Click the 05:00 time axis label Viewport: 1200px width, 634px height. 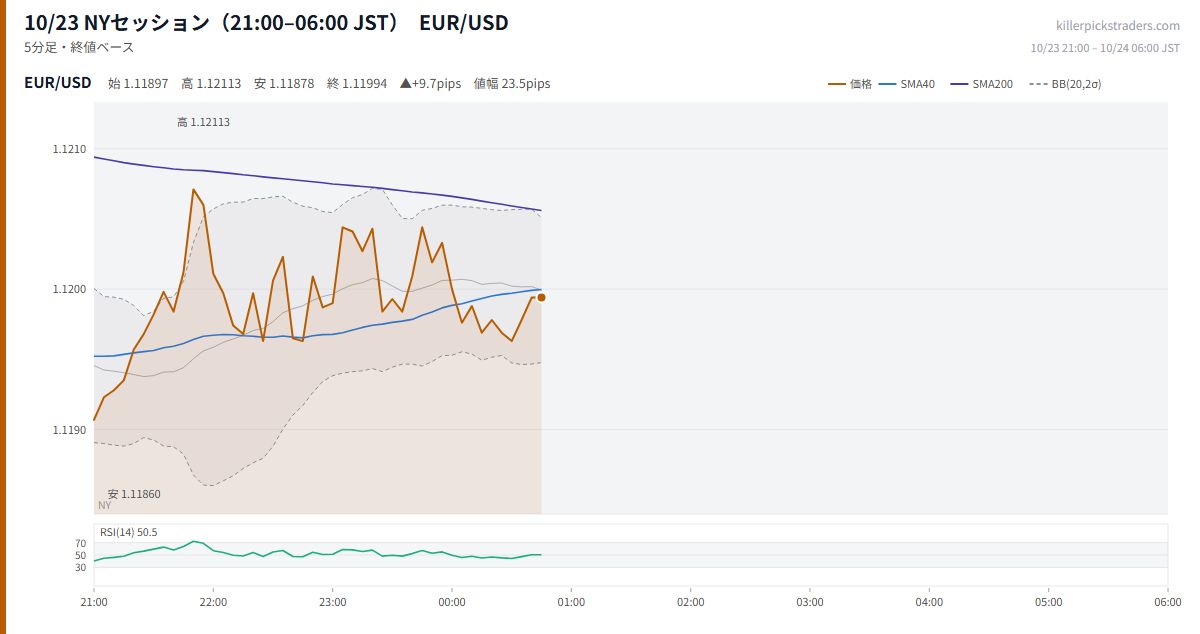click(1049, 602)
